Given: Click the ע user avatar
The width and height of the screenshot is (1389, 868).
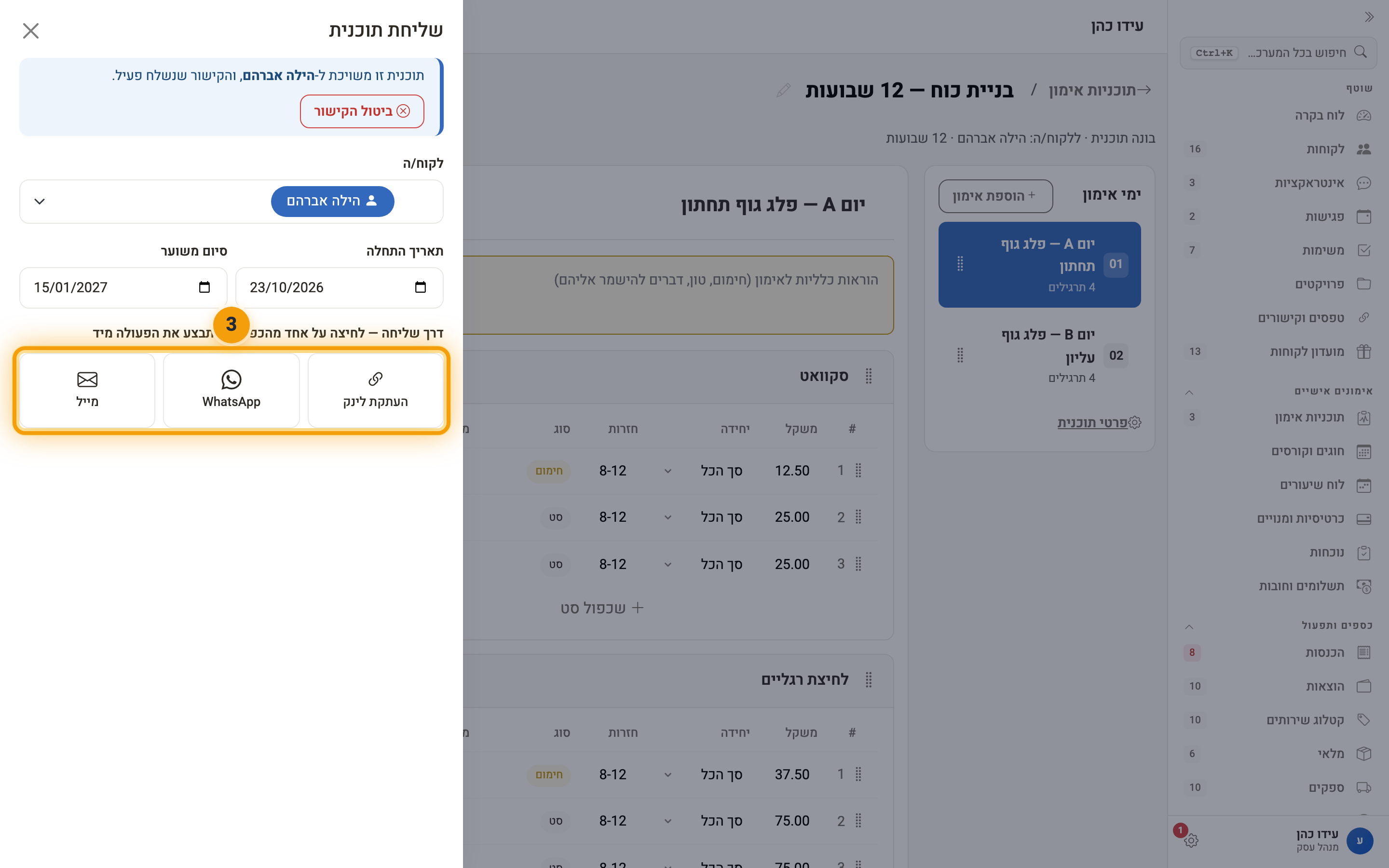Looking at the screenshot, I should pyautogui.click(x=1359, y=841).
